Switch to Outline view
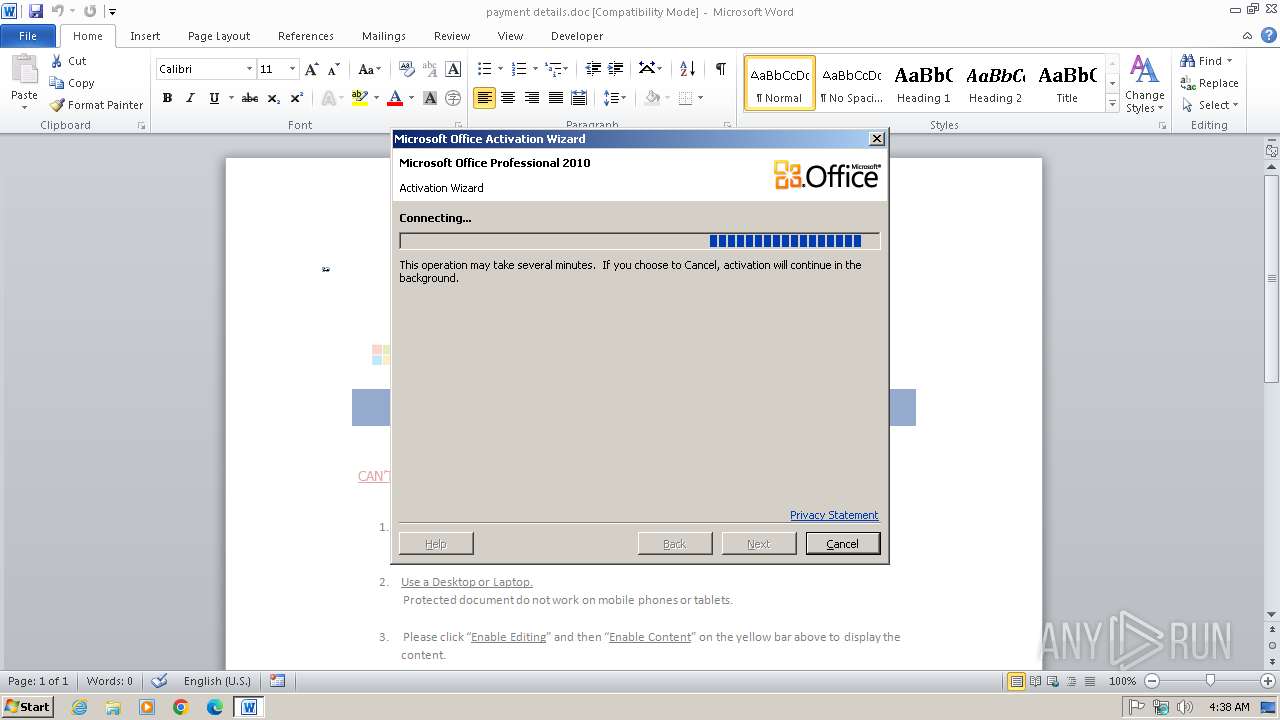The image size is (1280, 720). (1071, 681)
